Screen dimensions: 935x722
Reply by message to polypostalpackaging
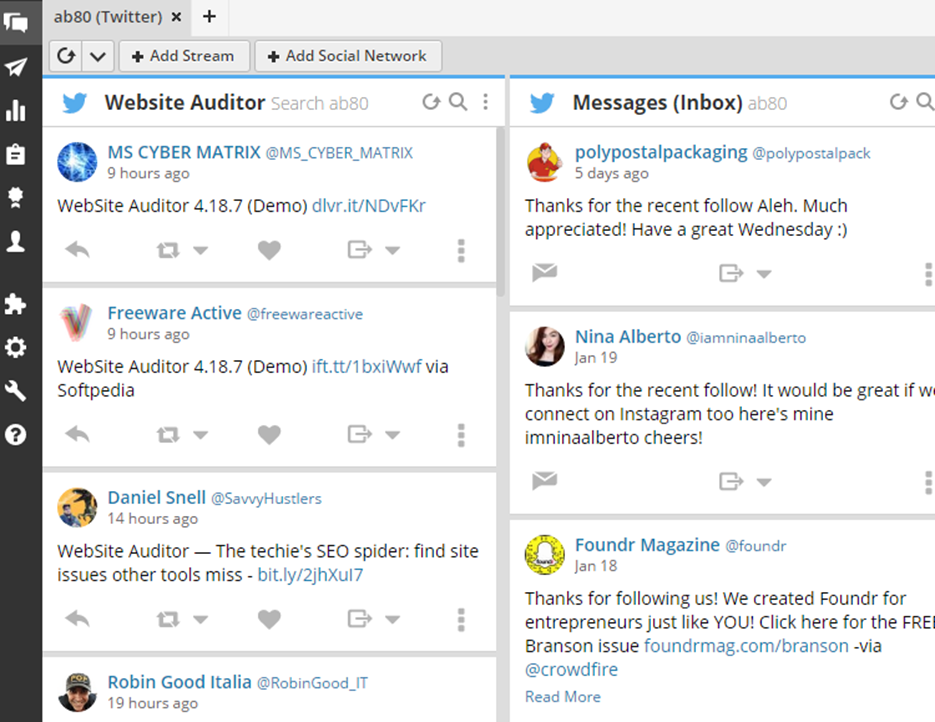[x=544, y=273]
